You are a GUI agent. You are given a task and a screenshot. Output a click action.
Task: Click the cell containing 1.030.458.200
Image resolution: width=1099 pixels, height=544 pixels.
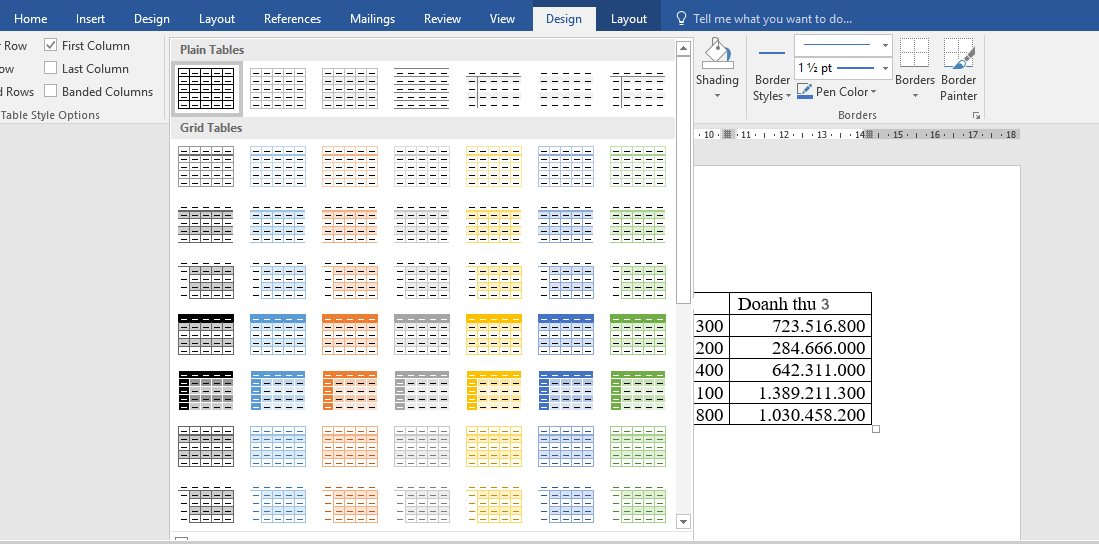pos(800,414)
